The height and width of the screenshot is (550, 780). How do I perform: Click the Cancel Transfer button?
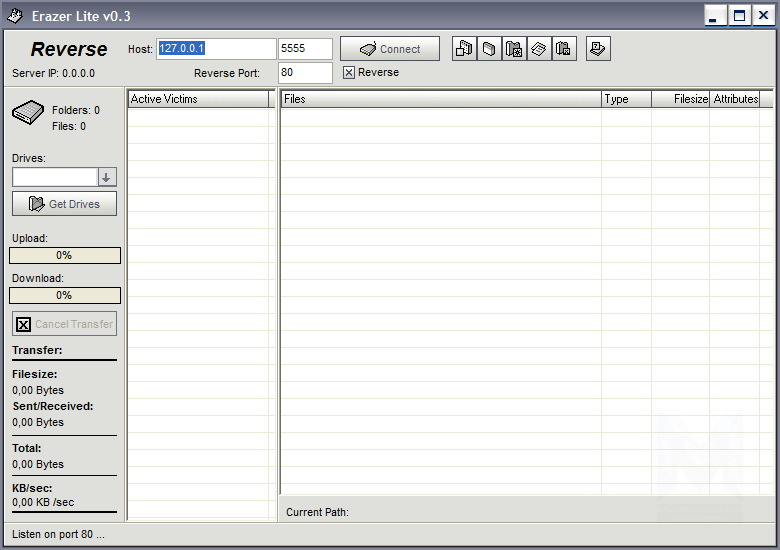coord(64,324)
